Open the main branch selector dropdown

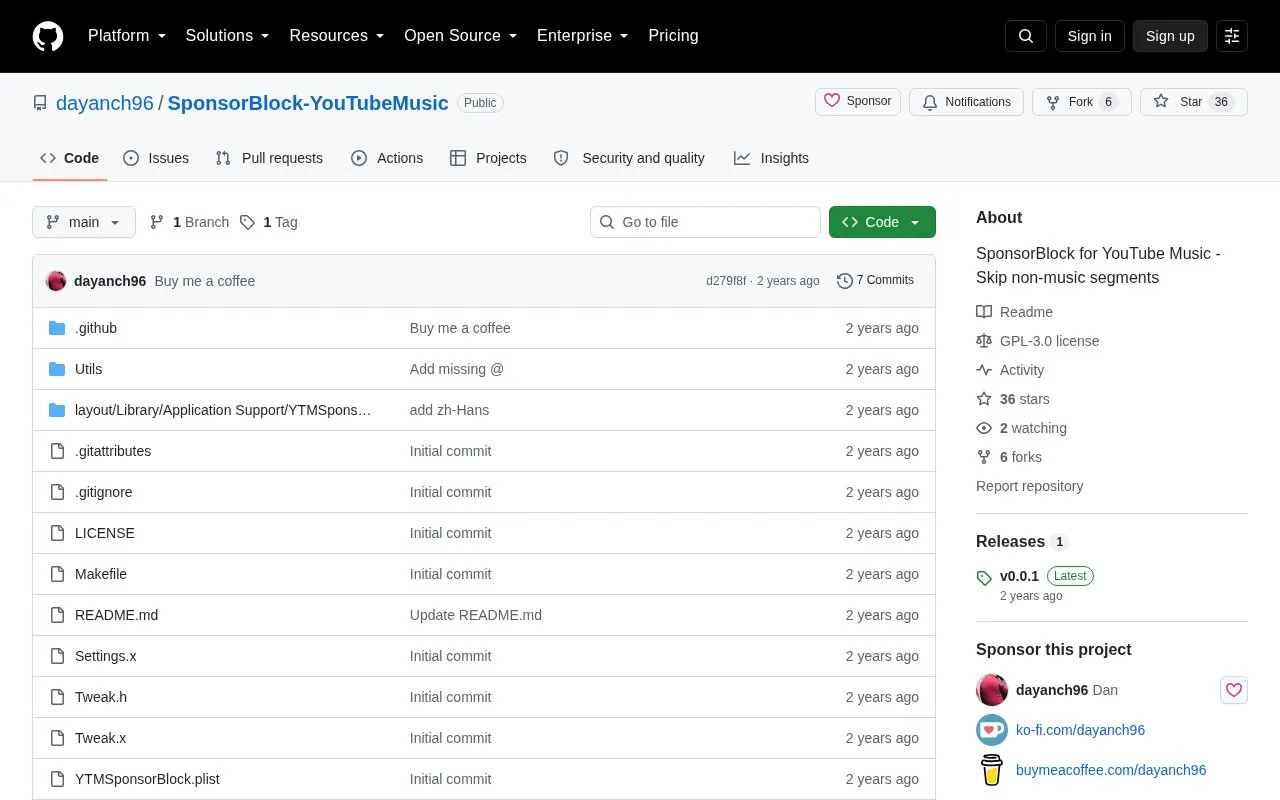tap(84, 222)
